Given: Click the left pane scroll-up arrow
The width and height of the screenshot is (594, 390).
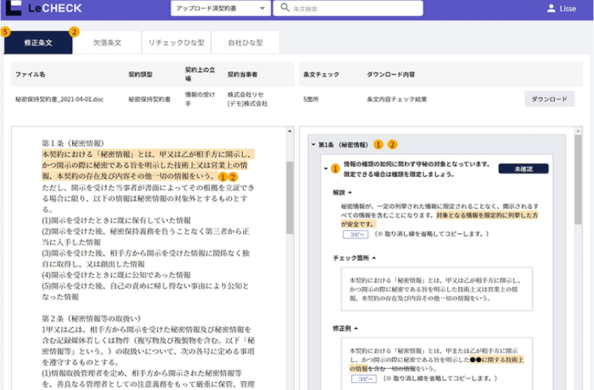Looking at the screenshot, I should pos(290,131).
